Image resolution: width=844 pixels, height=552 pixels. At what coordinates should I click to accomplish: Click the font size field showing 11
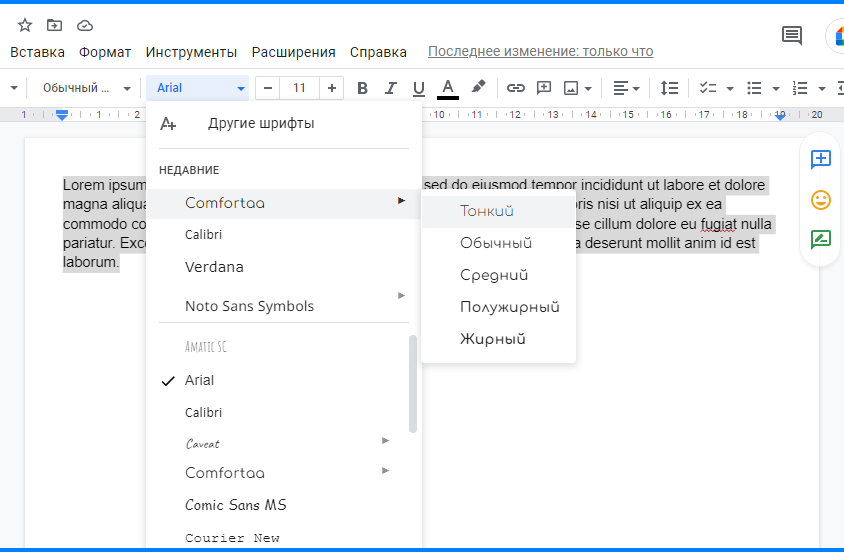(x=299, y=88)
